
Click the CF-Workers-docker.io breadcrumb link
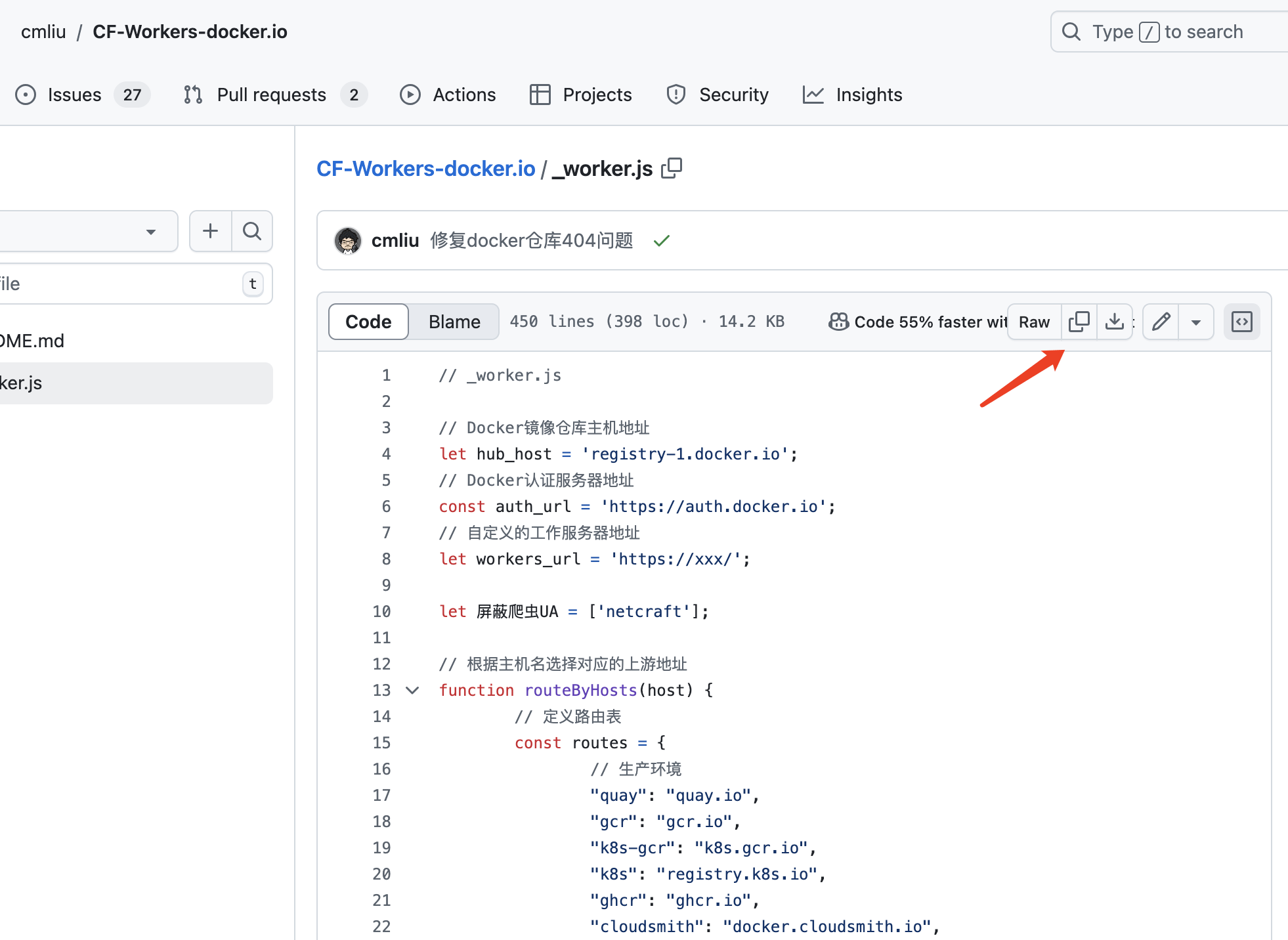(425, 169)
